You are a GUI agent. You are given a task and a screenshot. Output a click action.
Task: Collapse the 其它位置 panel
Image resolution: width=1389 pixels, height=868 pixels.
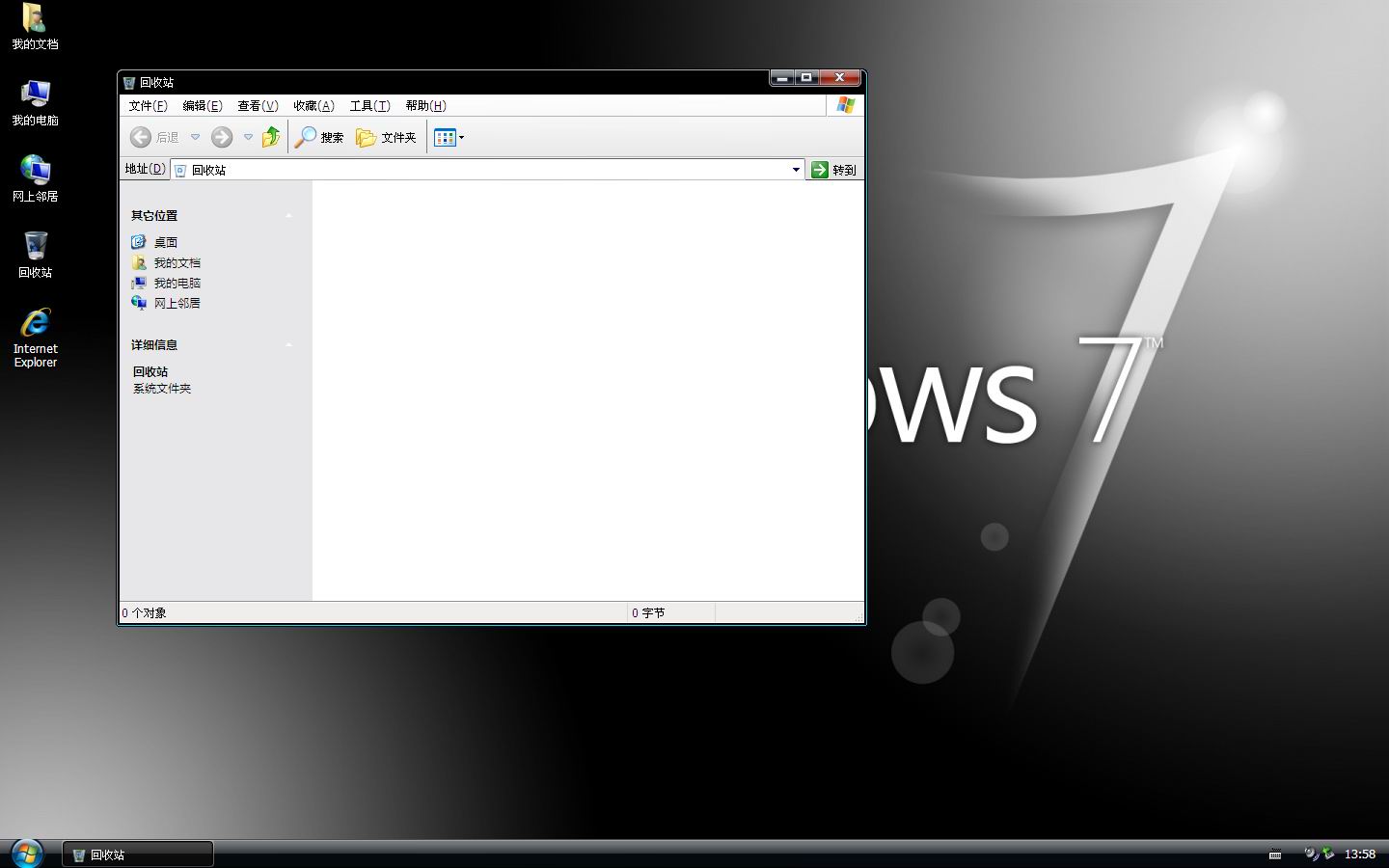(x=288, y=215)
